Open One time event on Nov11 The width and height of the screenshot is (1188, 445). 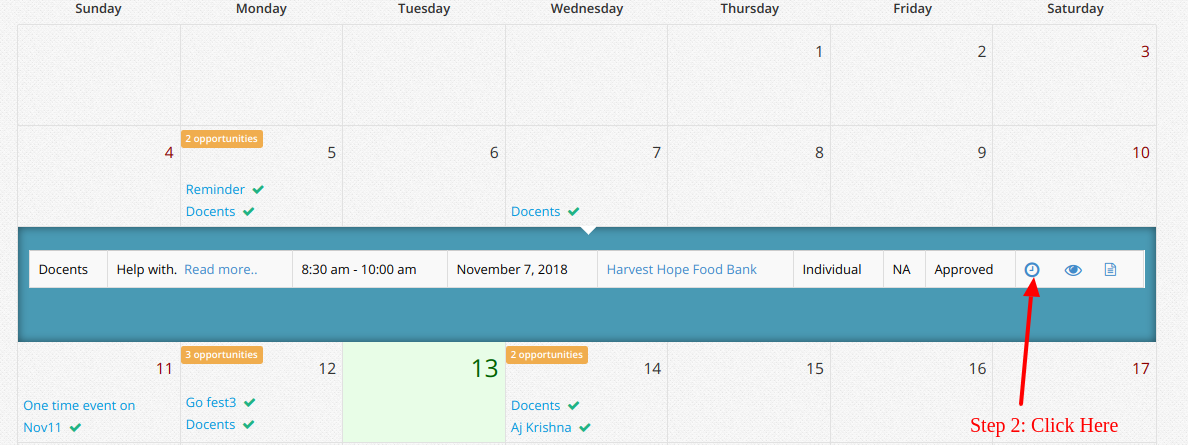coord(79,416)
